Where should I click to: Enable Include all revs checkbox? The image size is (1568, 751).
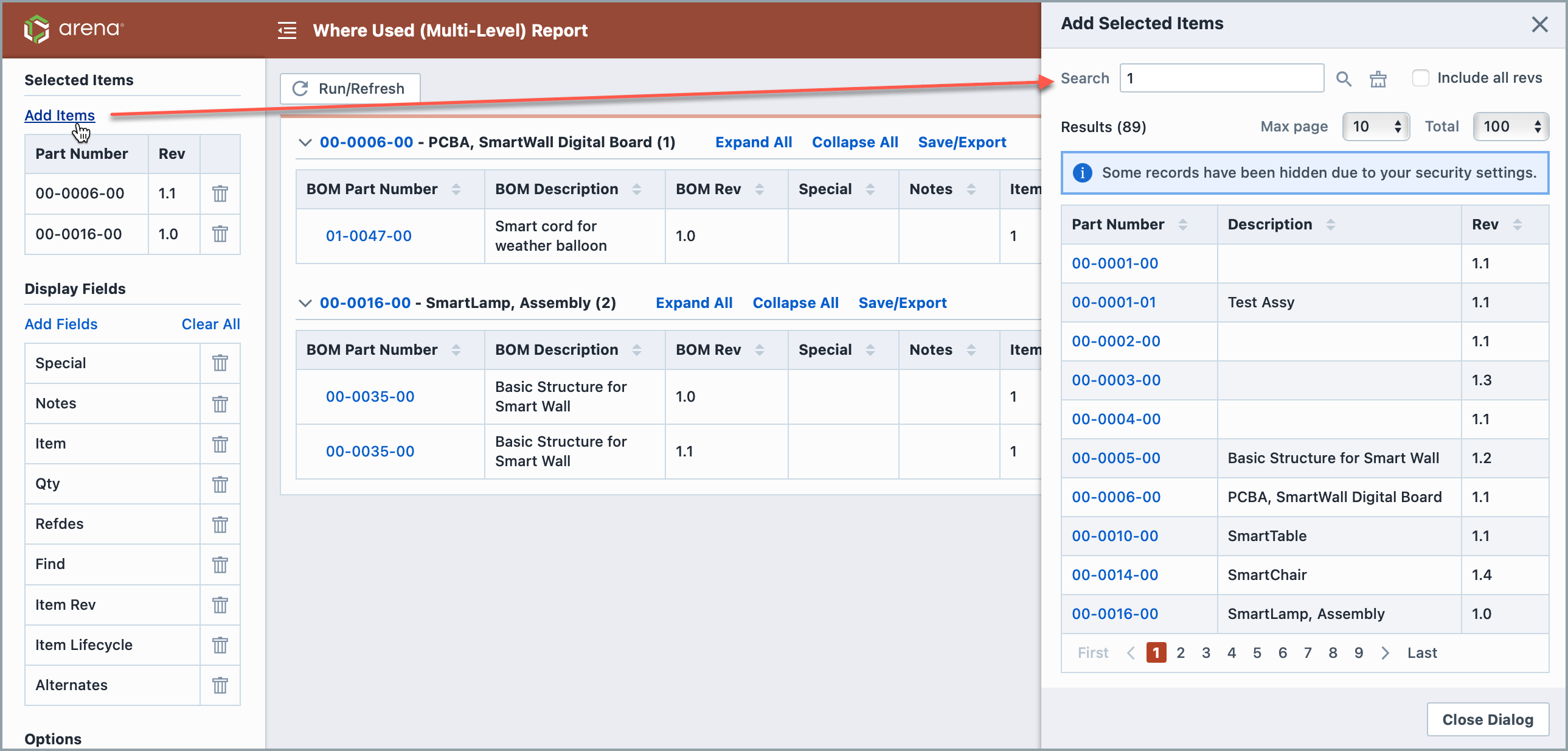click(x=1420, y=78)
